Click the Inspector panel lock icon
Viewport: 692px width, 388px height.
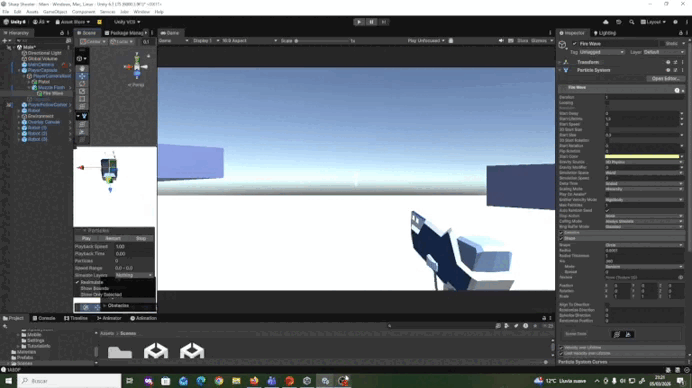(681, 33)
